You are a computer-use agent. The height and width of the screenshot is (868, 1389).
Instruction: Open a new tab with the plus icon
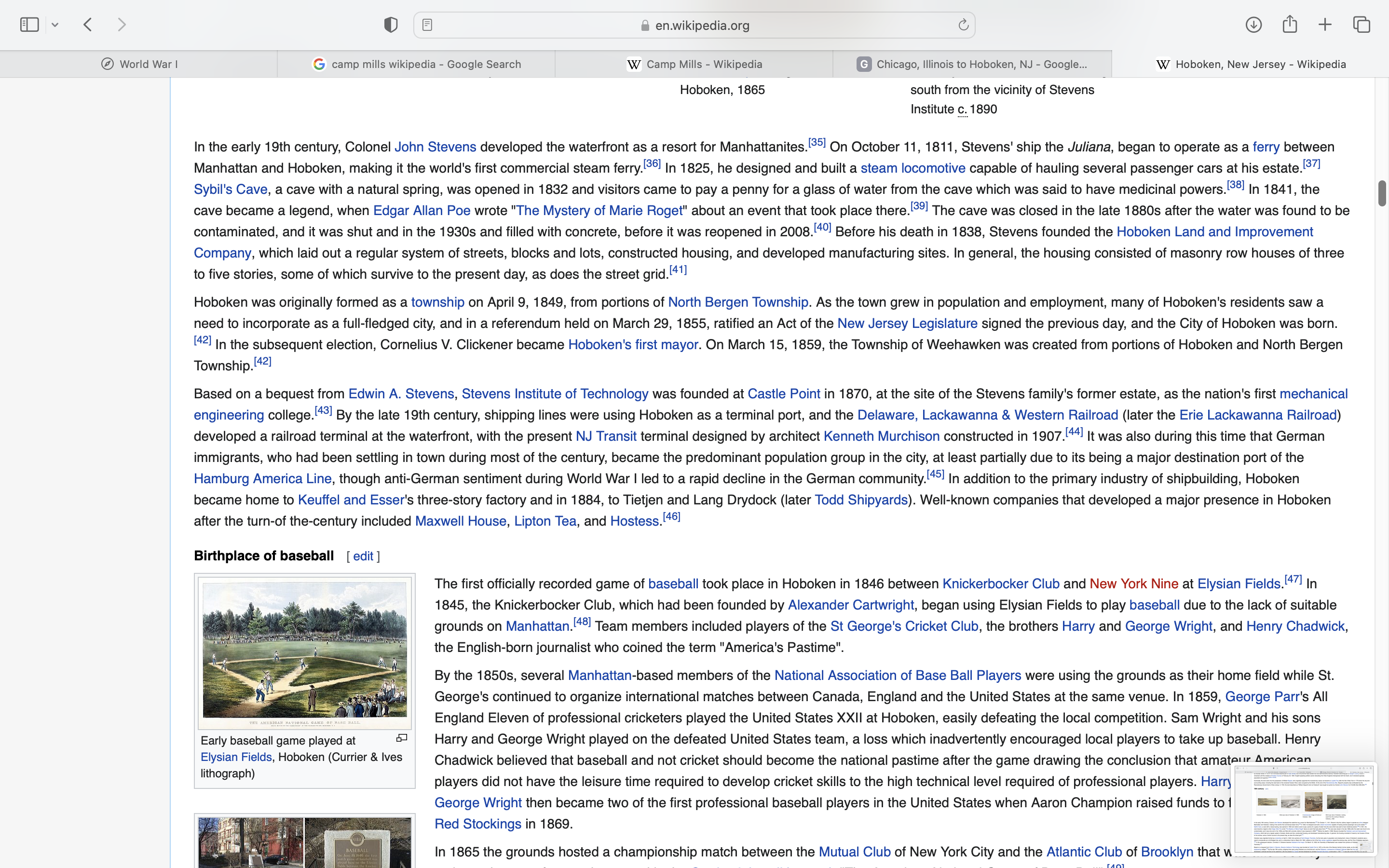[1325, 25]
